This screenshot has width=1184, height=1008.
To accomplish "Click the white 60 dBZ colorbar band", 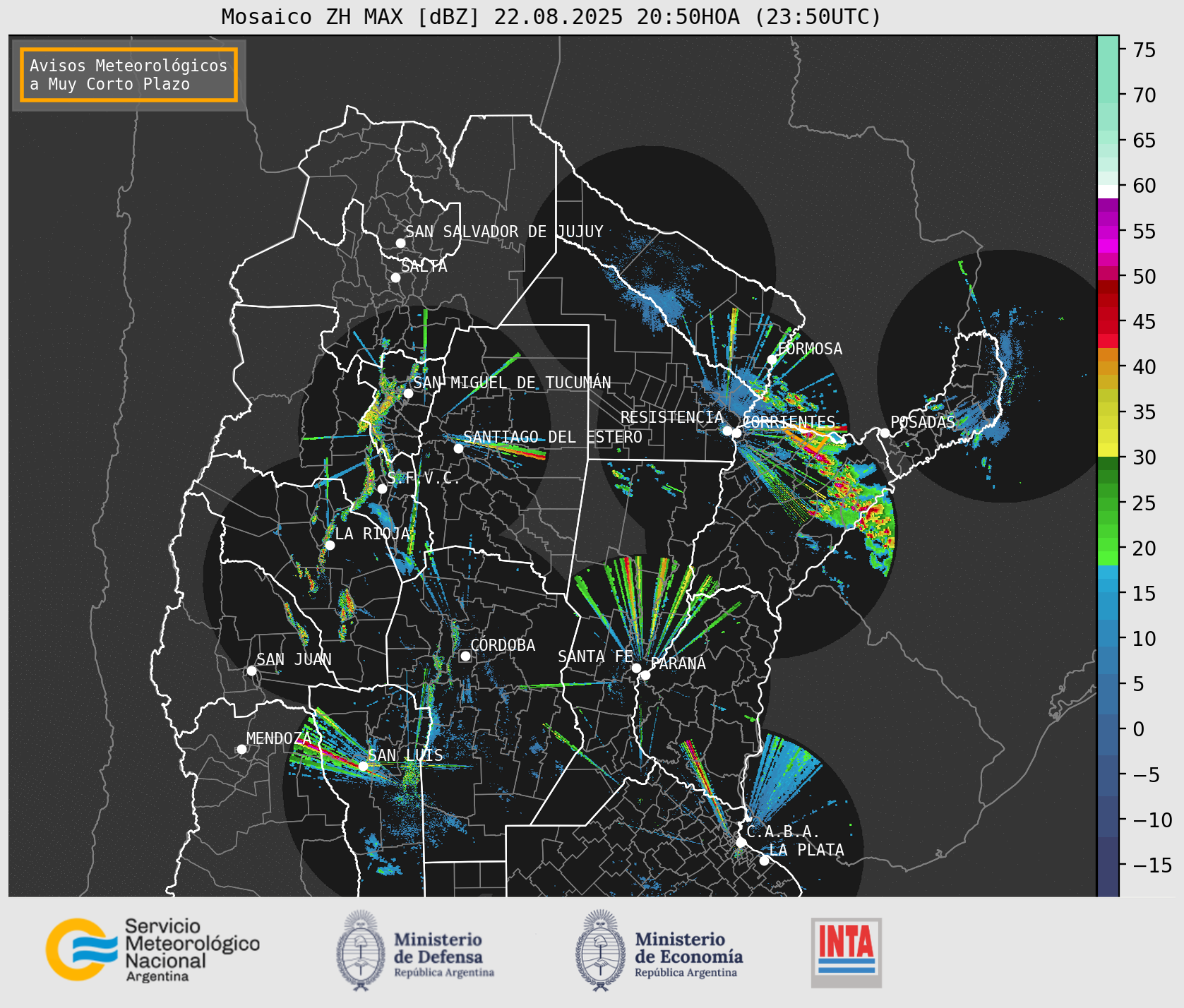I will coord(1108,191).
